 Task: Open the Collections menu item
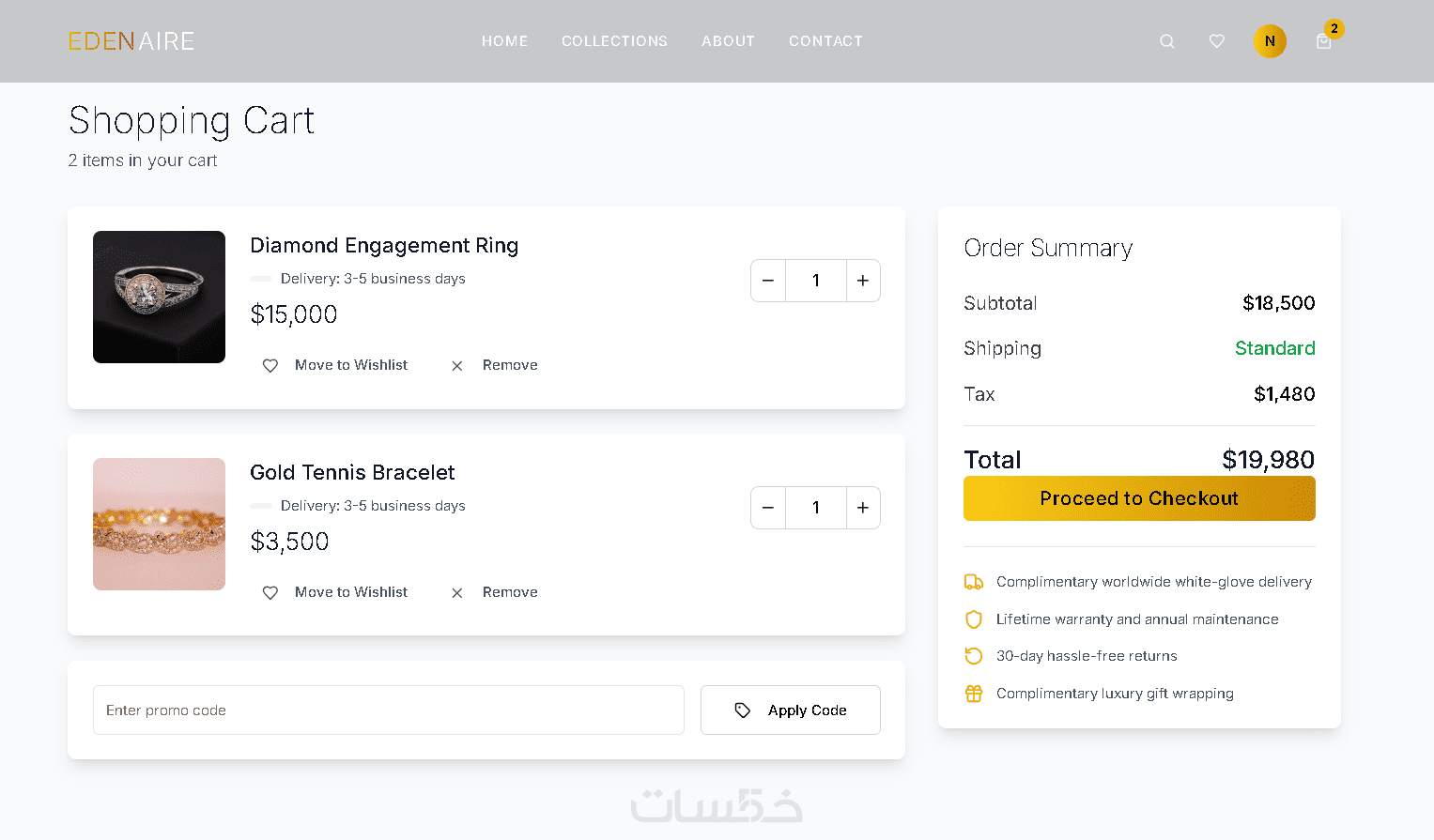point(614,41)
